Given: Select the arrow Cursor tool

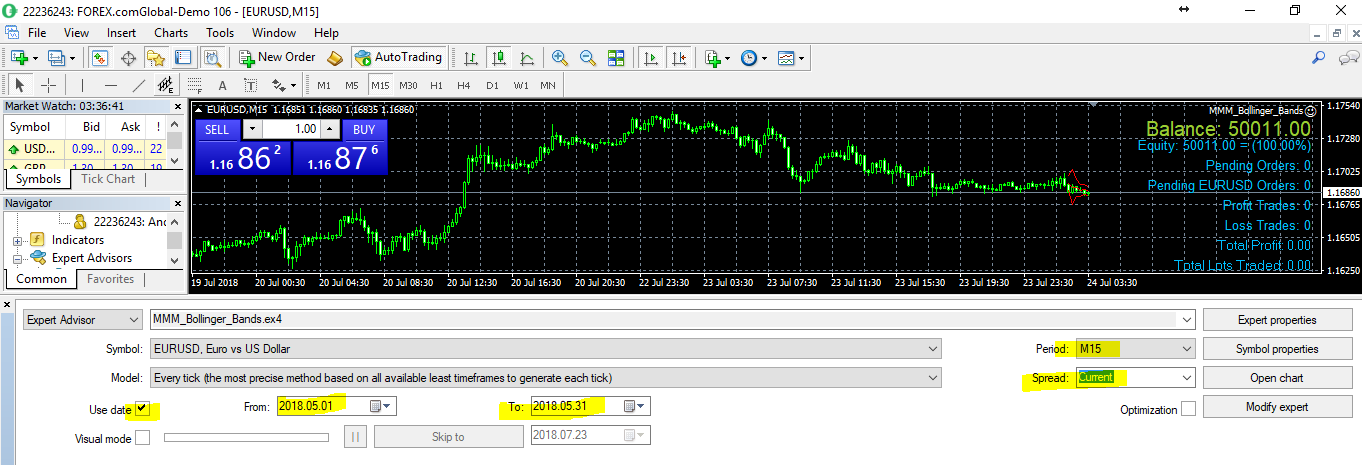Looking at the screenshot, I should click(x=20, y=85).
